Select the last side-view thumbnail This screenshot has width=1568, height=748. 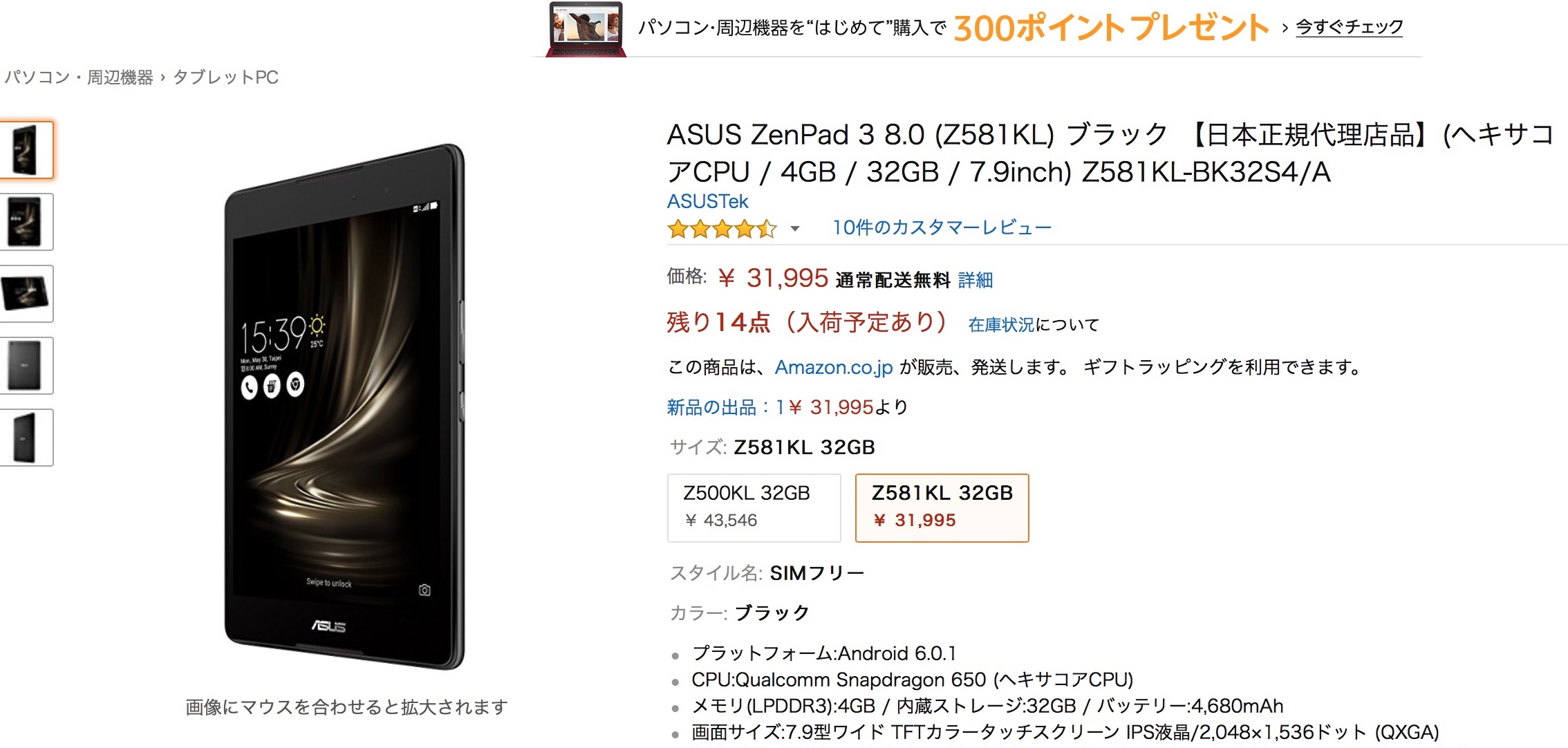point(26,438)
